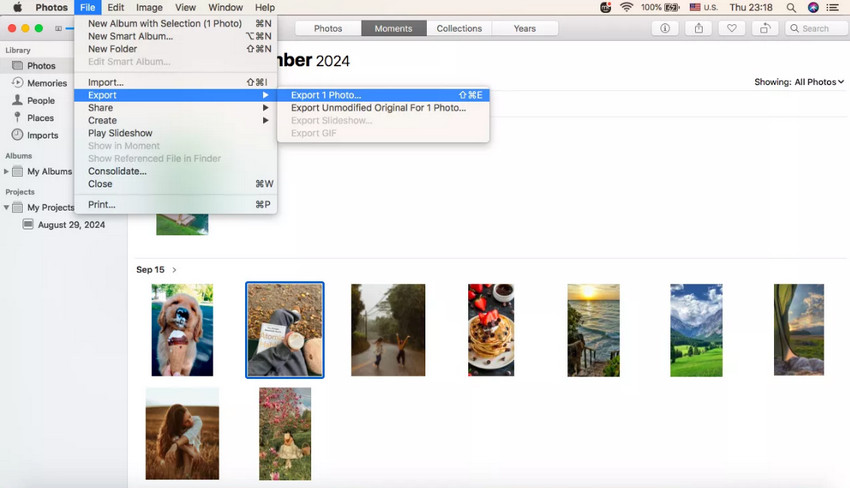Image resolution: width=850 pixels, height=488 pixels.
Task: Open Siri from the menu bar
Action: 813,7
